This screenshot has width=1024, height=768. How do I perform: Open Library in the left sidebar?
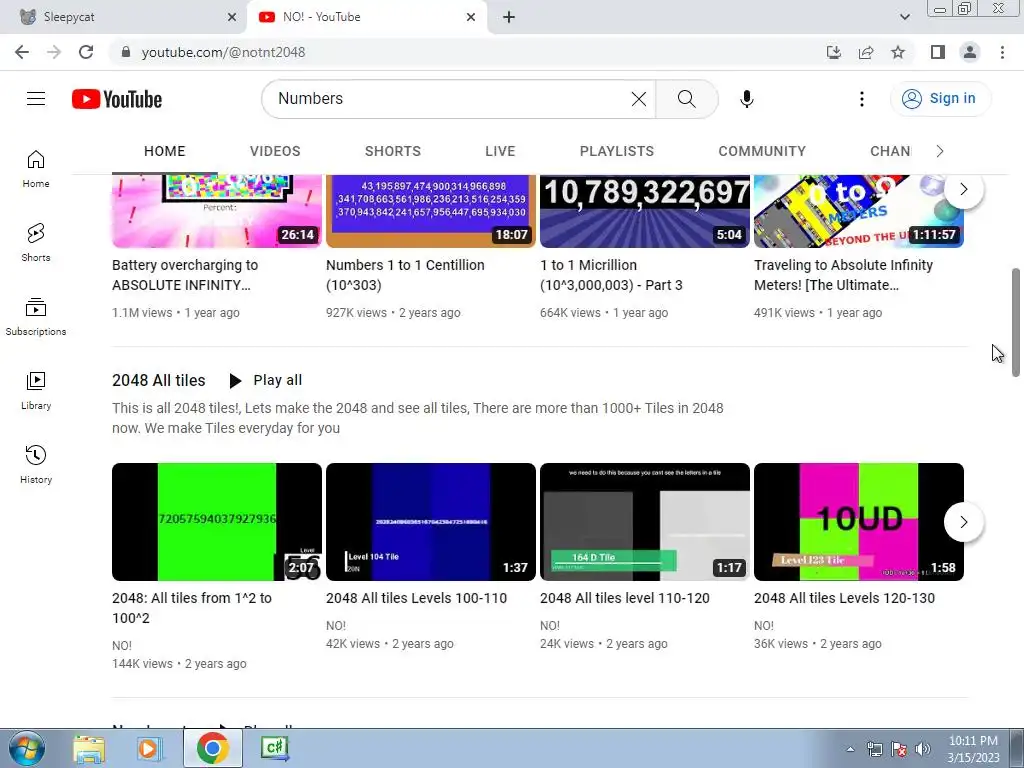click(x=36, y=391)
